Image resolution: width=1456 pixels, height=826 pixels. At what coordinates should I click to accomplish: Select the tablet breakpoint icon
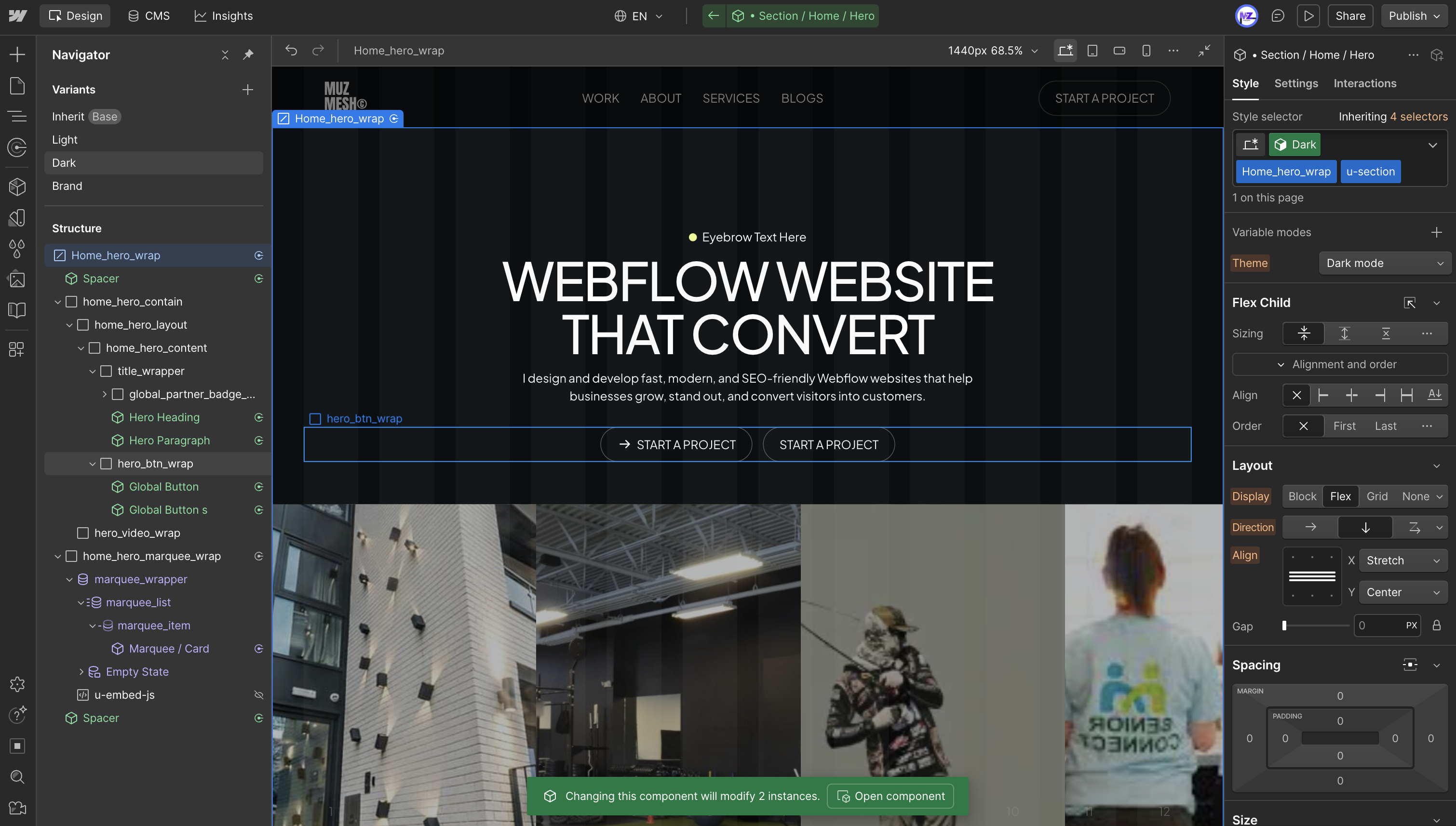tap(1092, 51)
